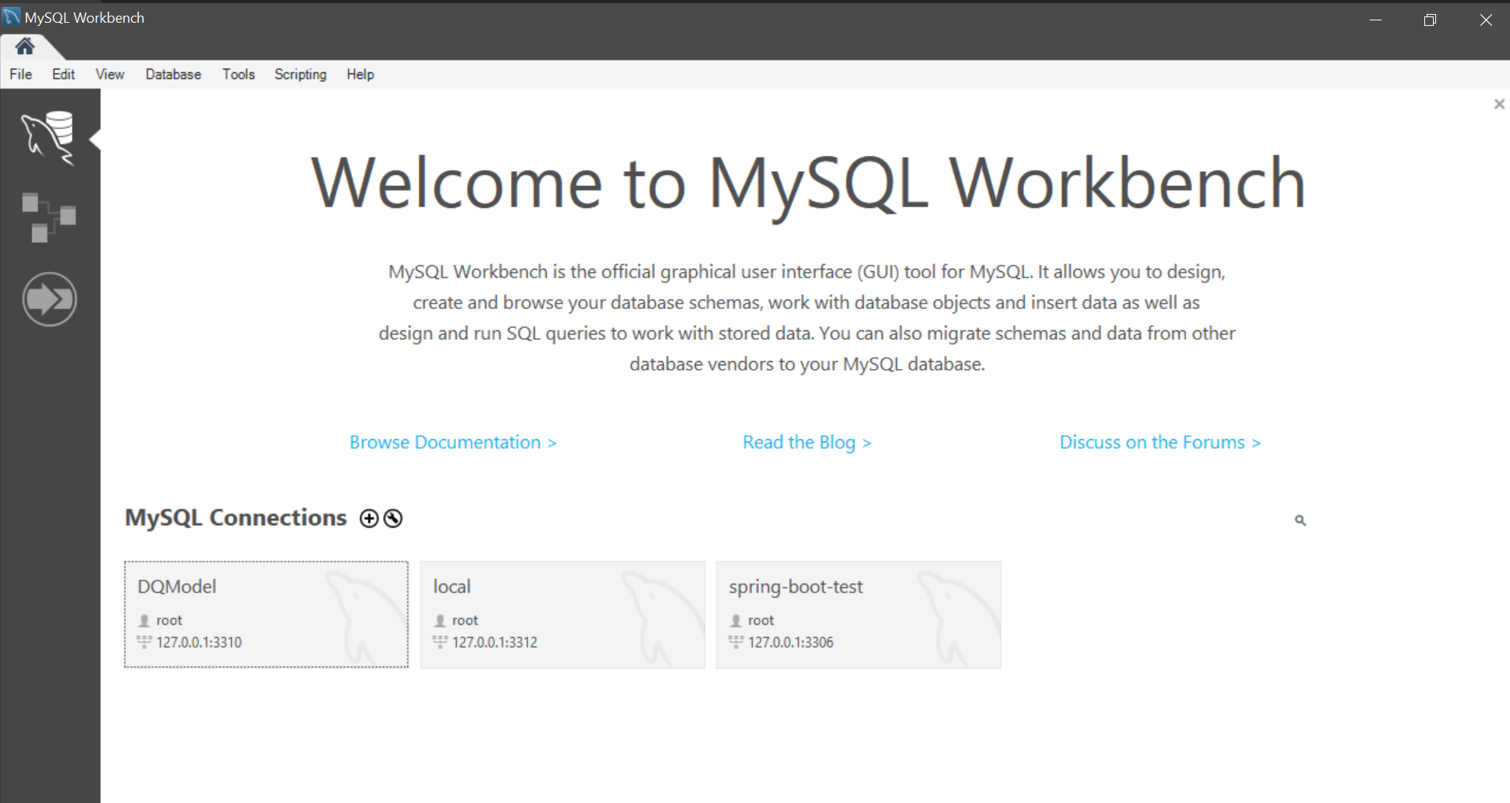Screen dimensions: 1510x803
Task: Click the root user icon on spring-boot-test
Action: point(736,621)
